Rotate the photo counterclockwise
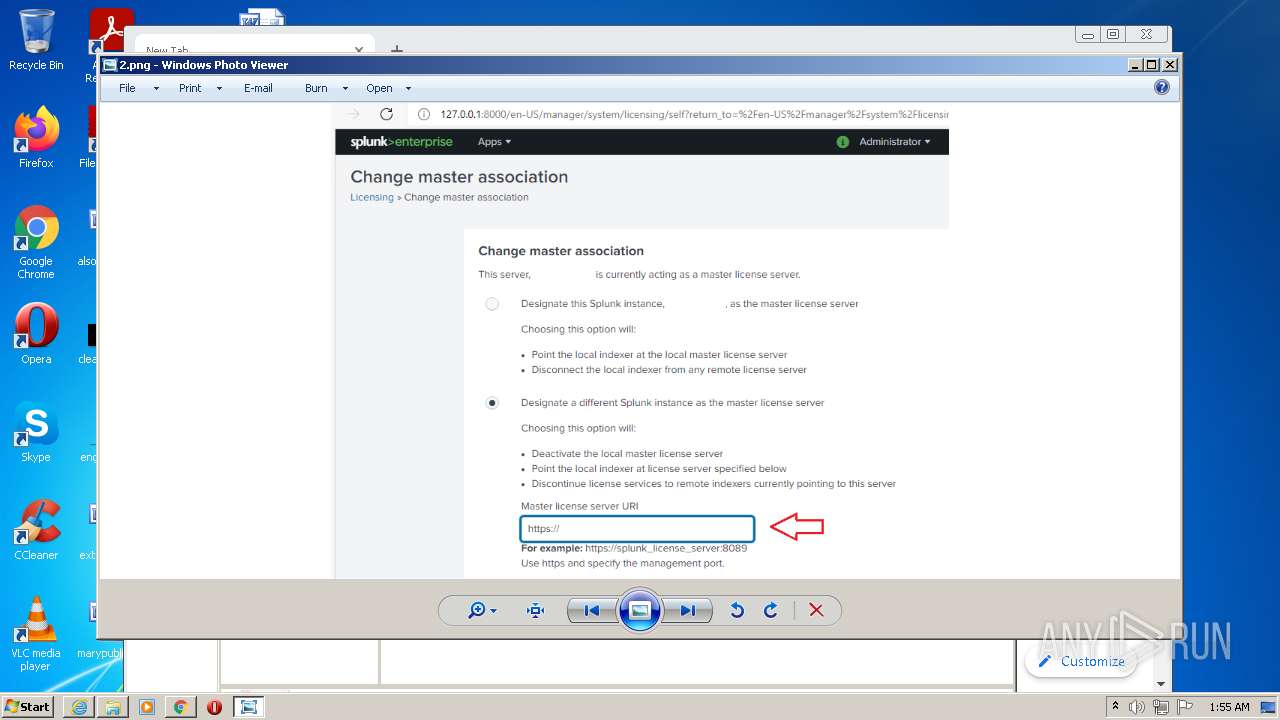The width and height of the screenshot is (1280, 720). (737, 610)
